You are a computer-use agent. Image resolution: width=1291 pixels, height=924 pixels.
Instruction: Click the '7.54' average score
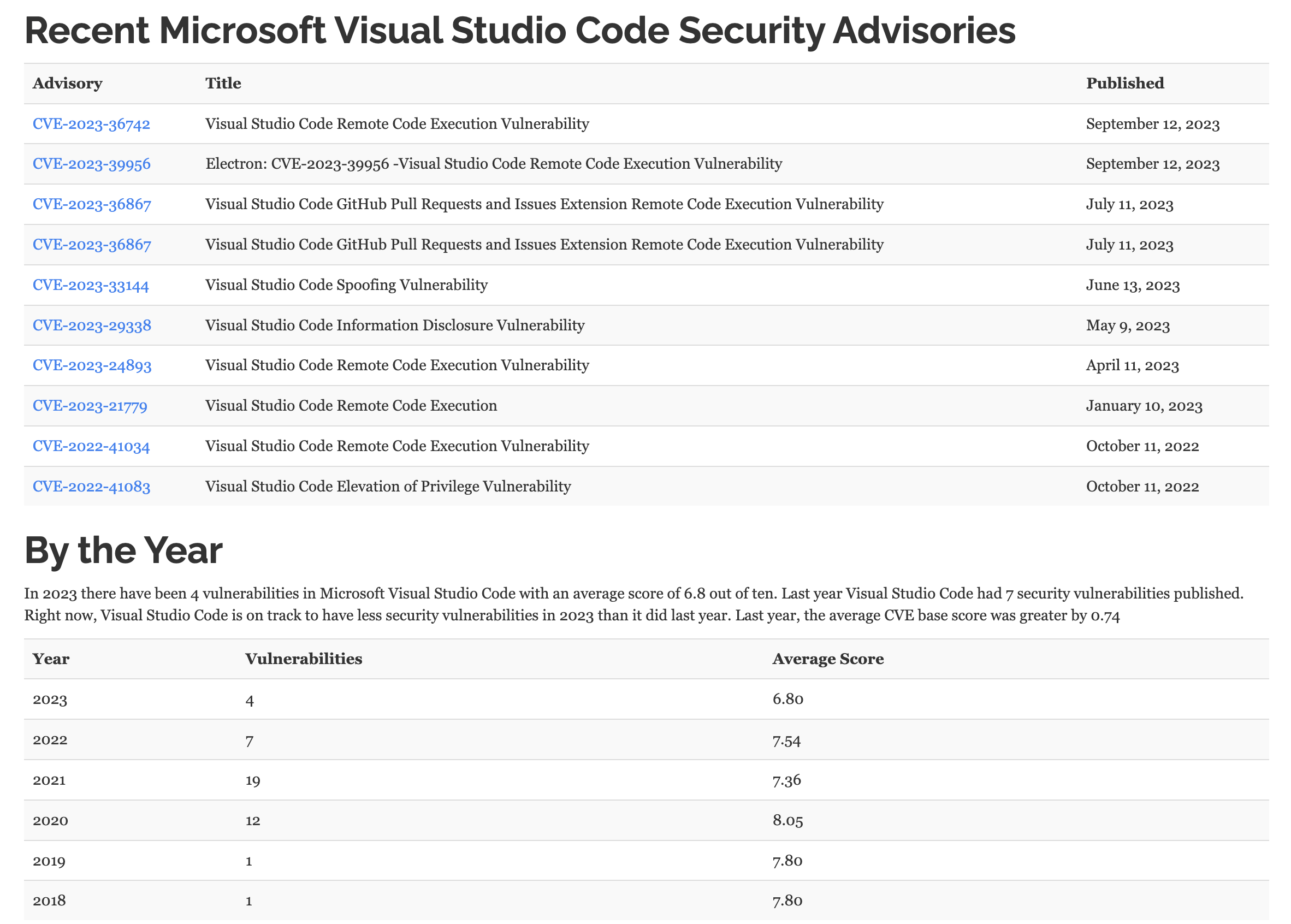click(x=786, y=740)
